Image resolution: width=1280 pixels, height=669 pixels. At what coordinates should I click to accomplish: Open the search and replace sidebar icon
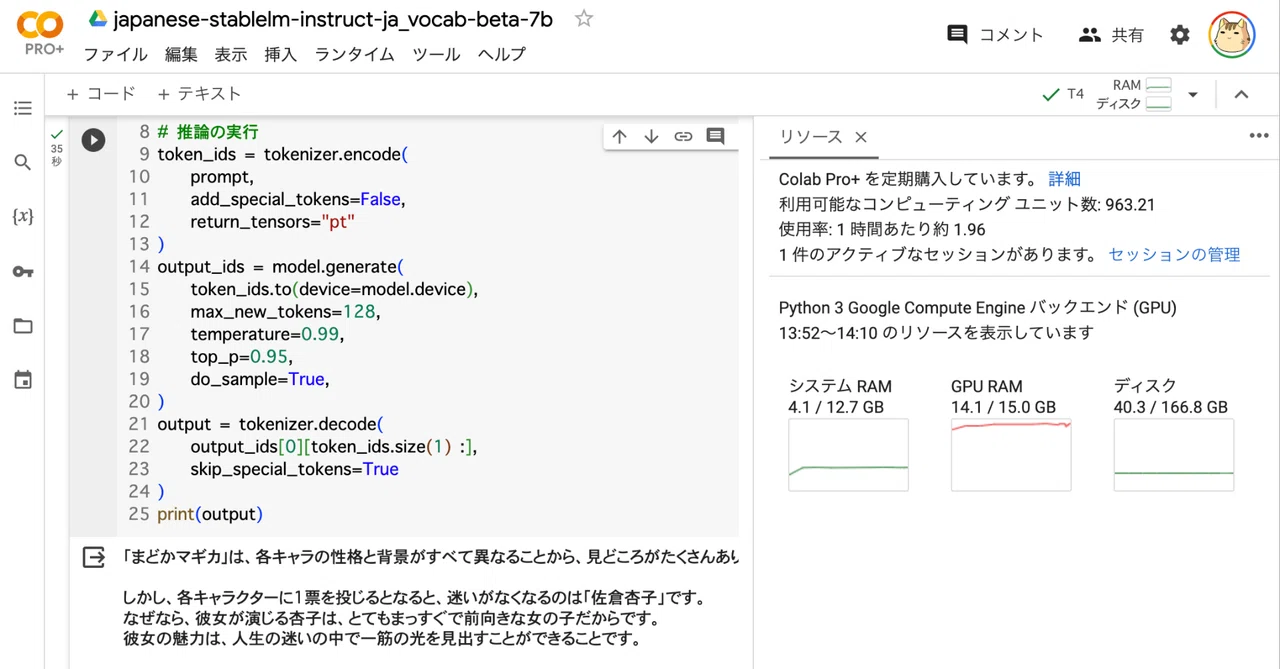(23, 162)
